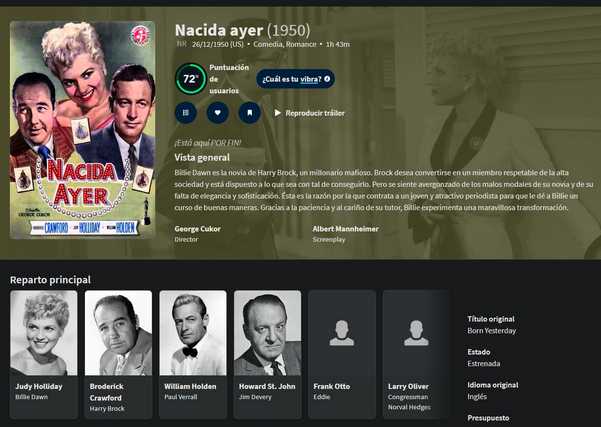Click Broderick Crawford name link
Screen dimensions: 601x427
[106, 392]
